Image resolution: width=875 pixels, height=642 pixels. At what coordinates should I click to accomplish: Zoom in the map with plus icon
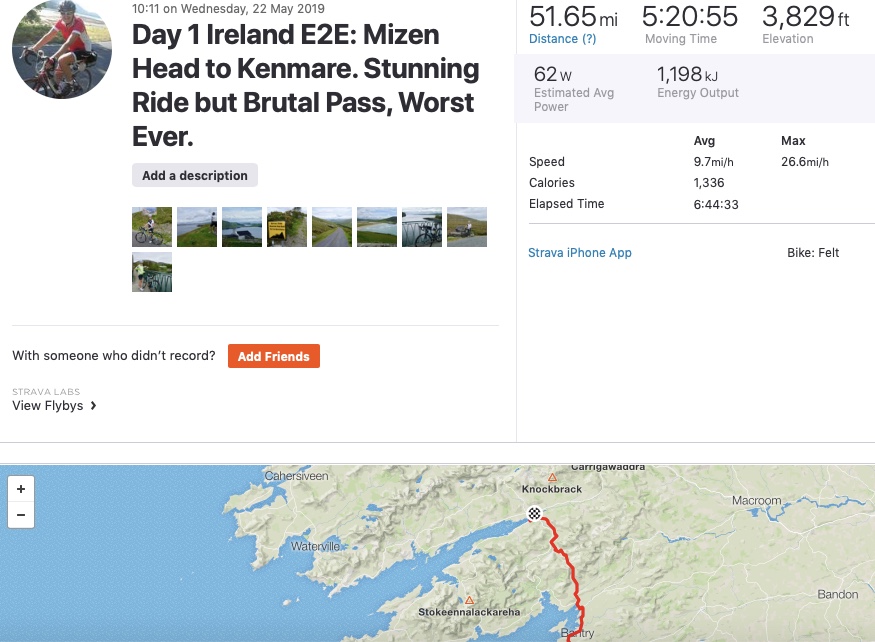(21, 489)
